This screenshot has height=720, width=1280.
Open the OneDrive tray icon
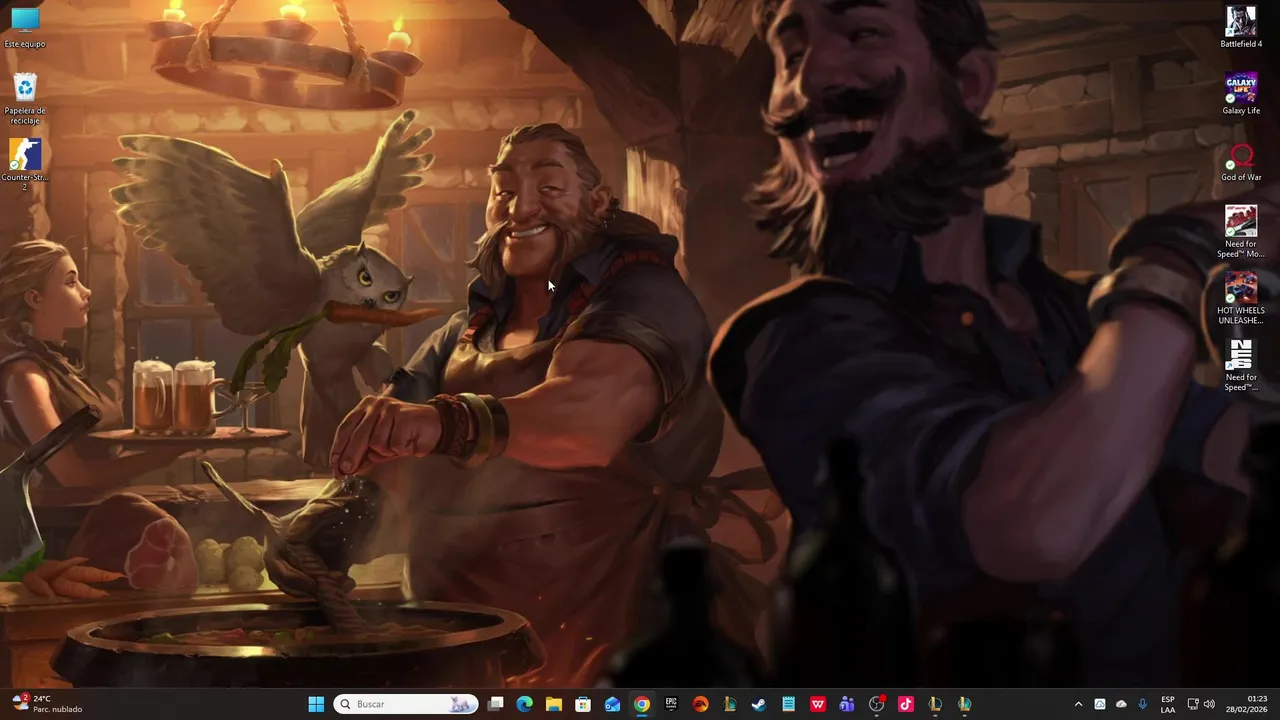pos(1121,704)
